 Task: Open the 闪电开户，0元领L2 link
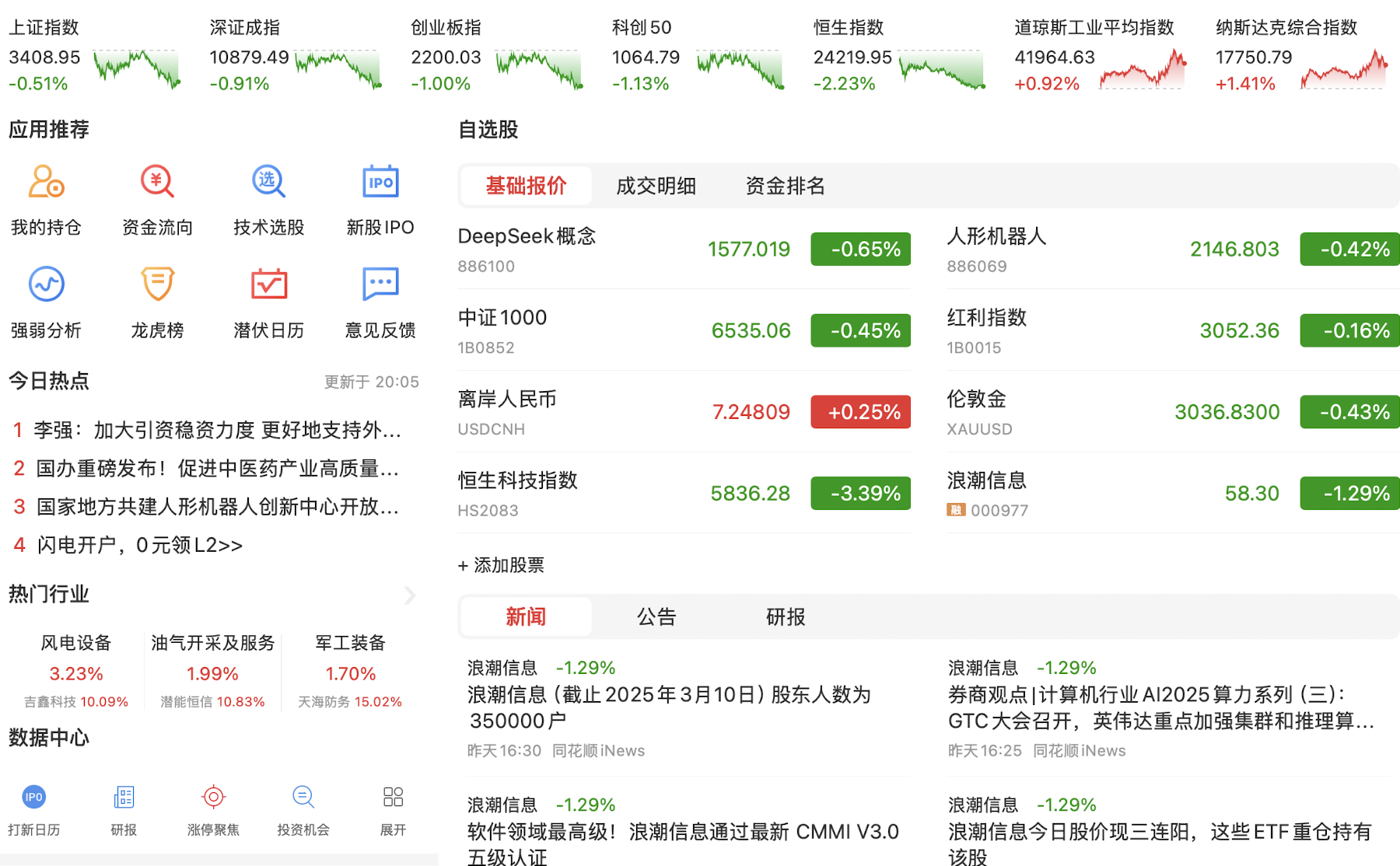(x=140, y=545)
